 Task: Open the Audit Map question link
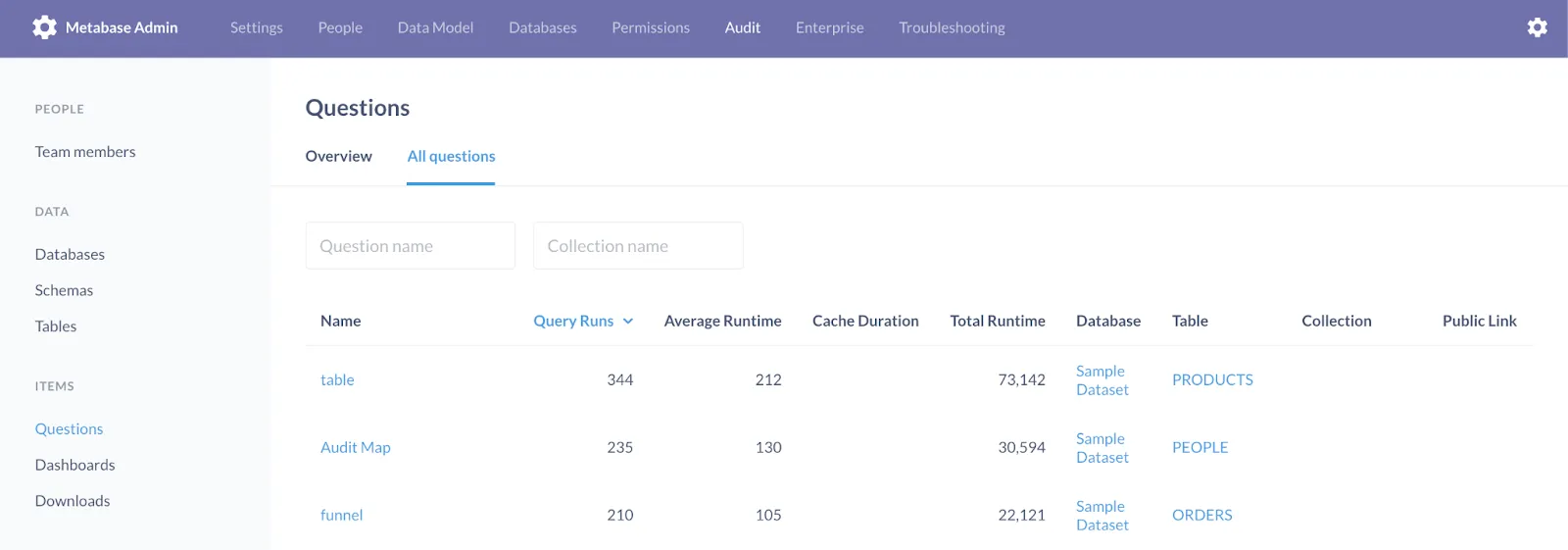(355, 447)
